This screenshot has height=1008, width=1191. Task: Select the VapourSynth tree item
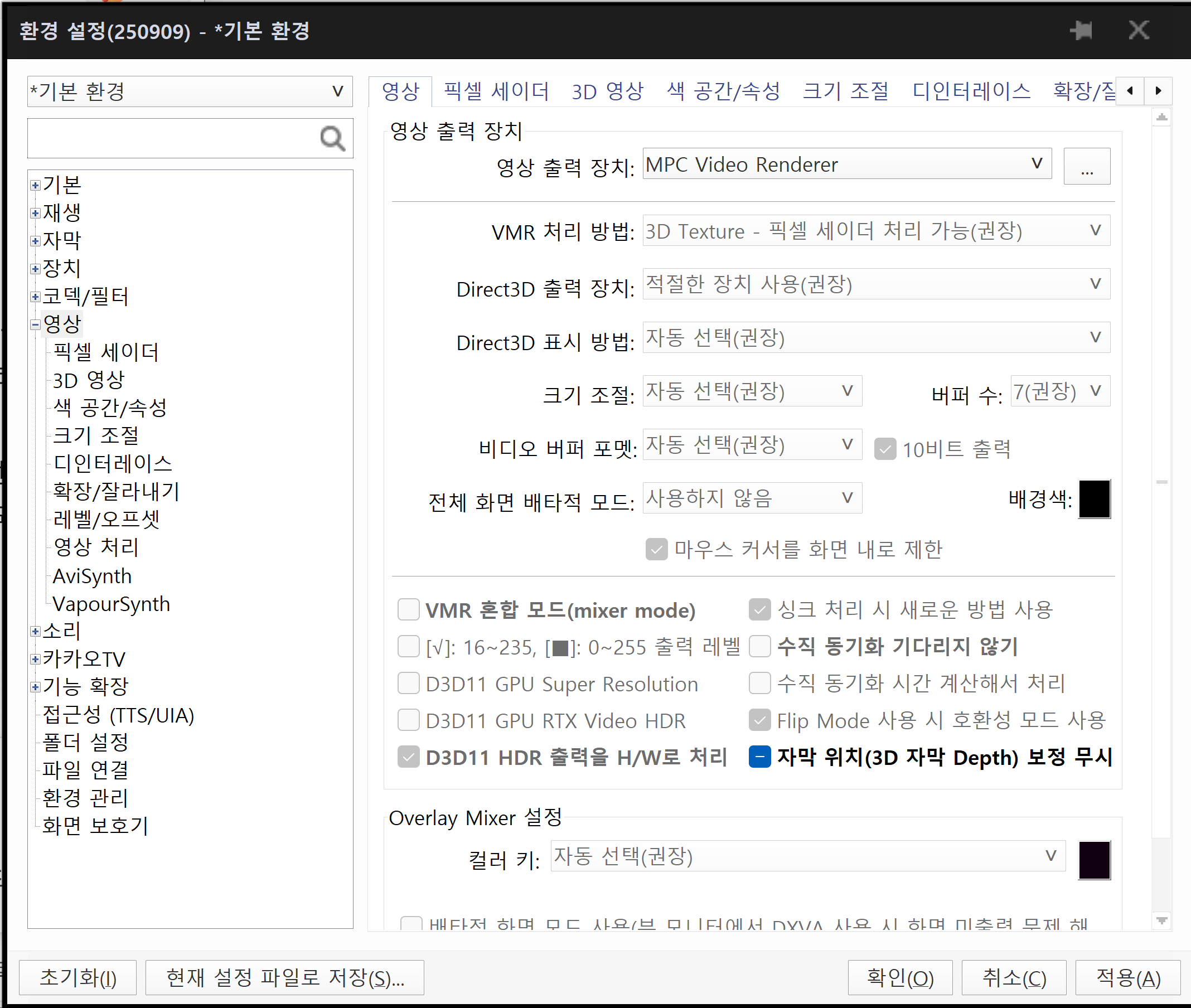point(111,603)
